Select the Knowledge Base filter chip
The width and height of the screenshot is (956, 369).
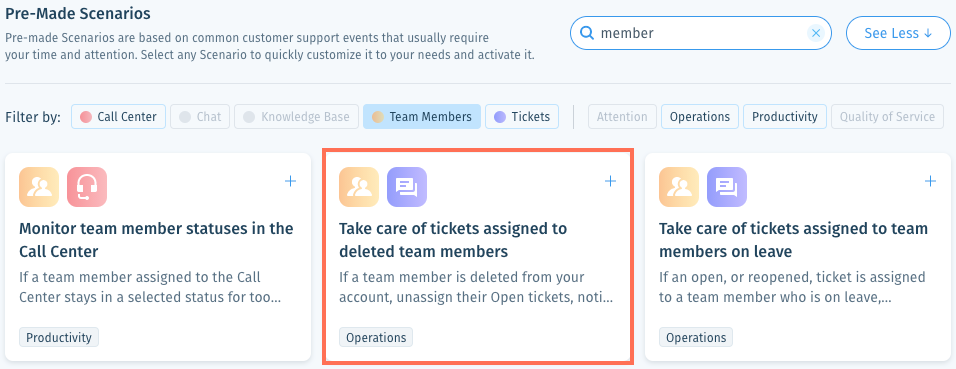tap(296, 116)
